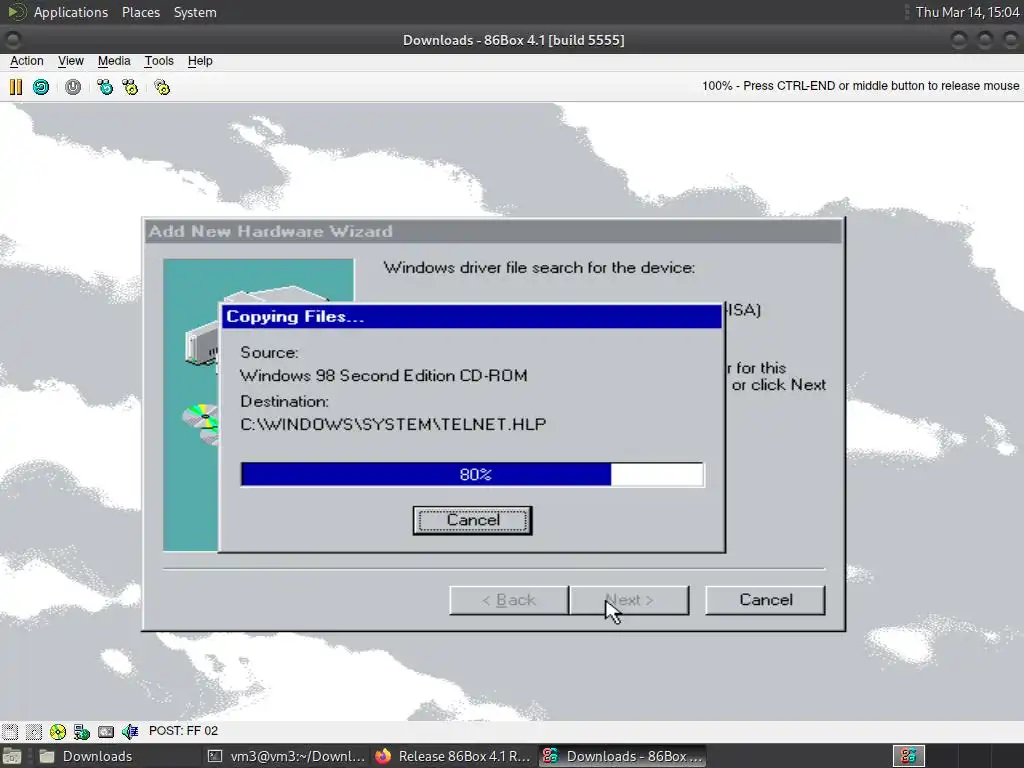Send Ctrl+Alt+Esc using the yellow keys icon

pyautogui.click(x=130, y=87)
